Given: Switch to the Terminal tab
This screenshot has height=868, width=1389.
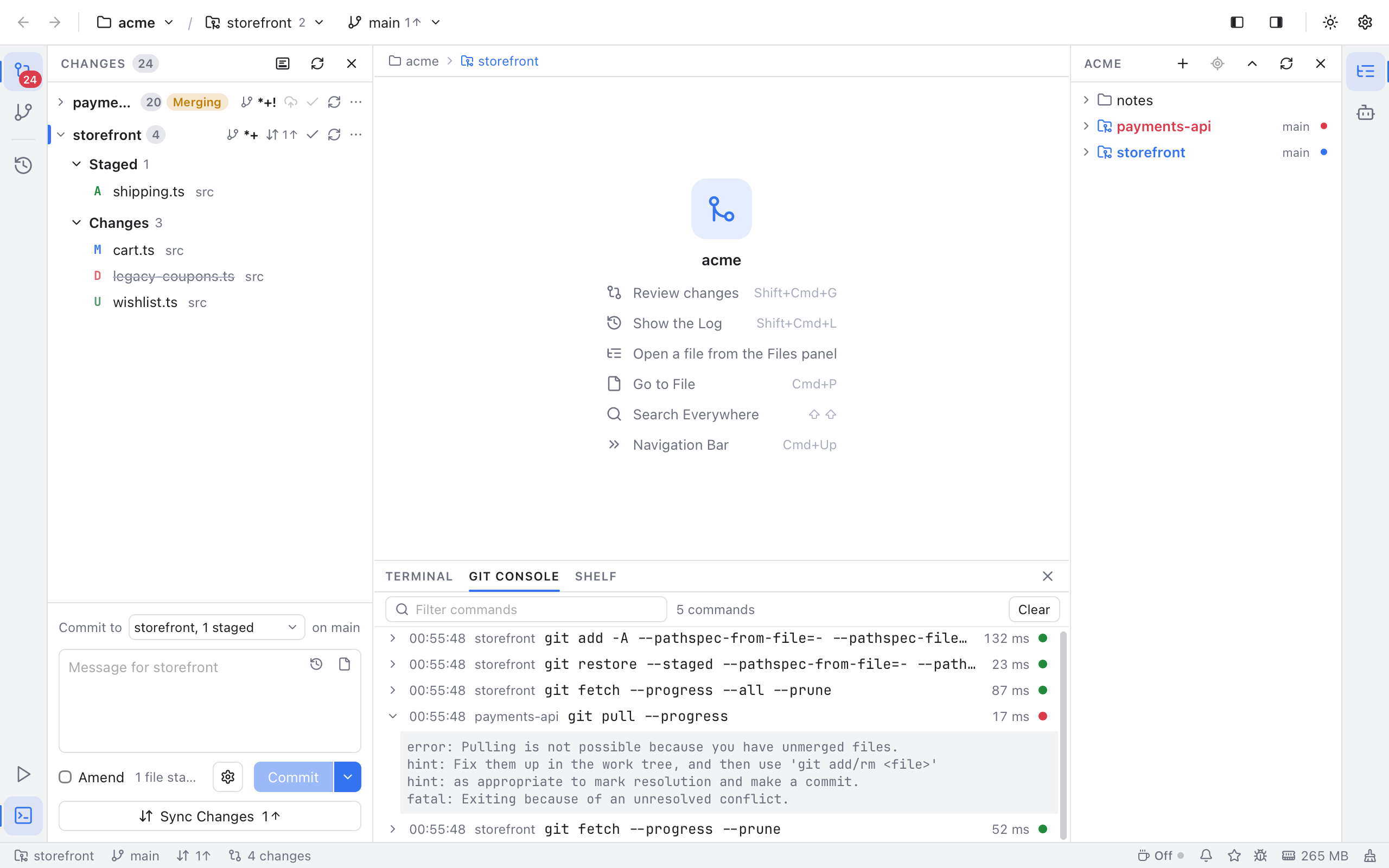Looking at the screenshot, I should point(419,576).
